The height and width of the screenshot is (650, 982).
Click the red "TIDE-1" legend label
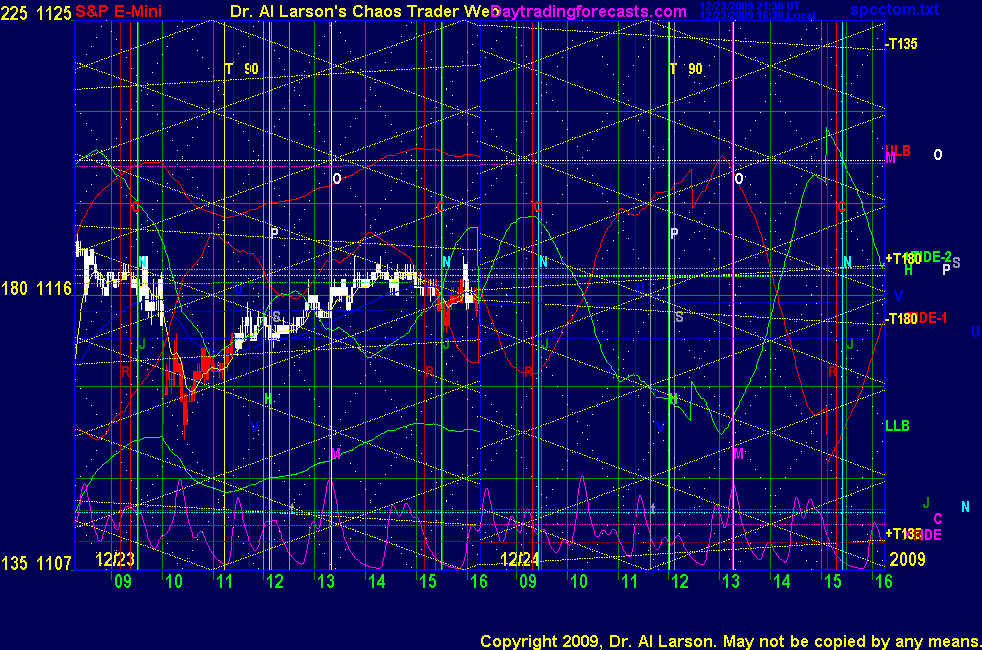click(x=929, y=318)
